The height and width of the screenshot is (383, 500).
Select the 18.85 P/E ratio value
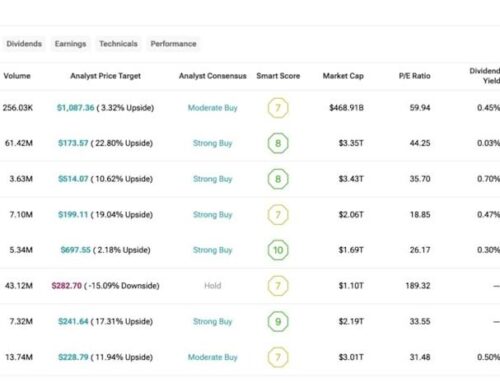point(420,215)
